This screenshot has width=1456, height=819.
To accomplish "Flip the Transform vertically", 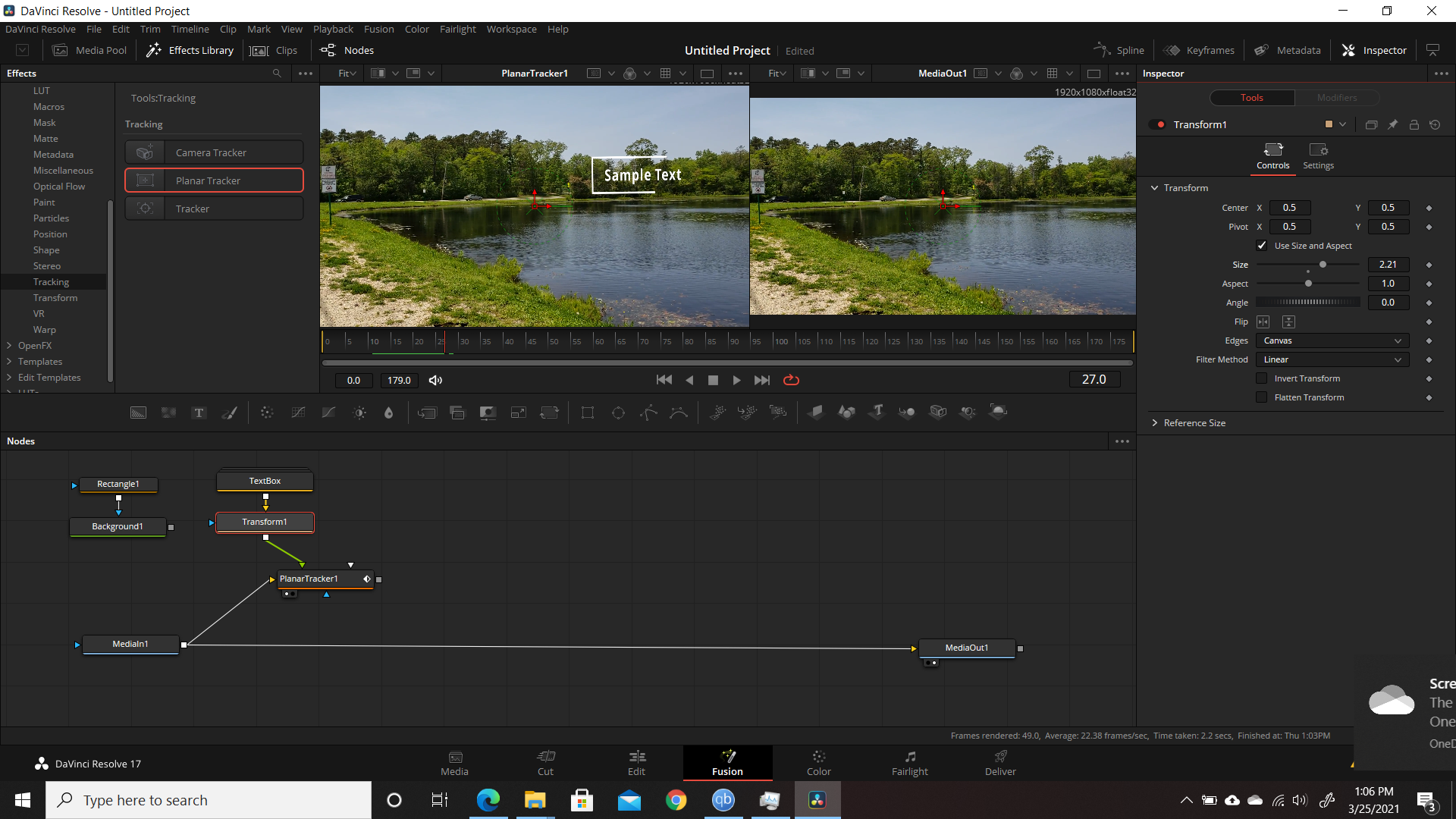I will tap(1288, 322).
